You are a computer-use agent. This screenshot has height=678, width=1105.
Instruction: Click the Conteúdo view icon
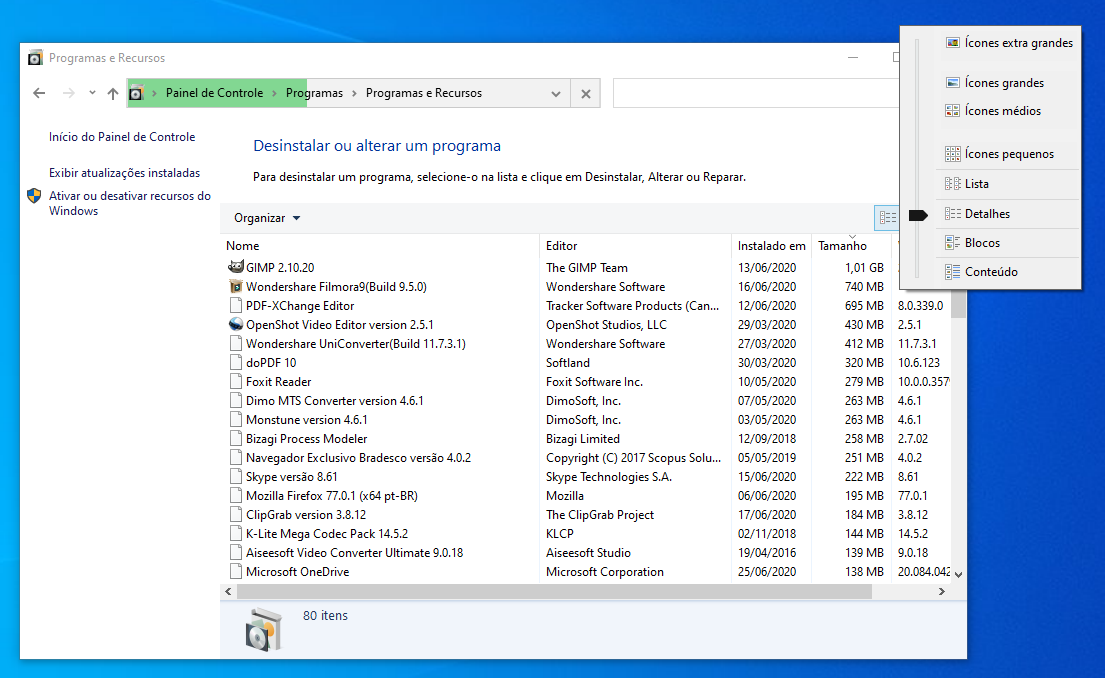pos(952,271)
